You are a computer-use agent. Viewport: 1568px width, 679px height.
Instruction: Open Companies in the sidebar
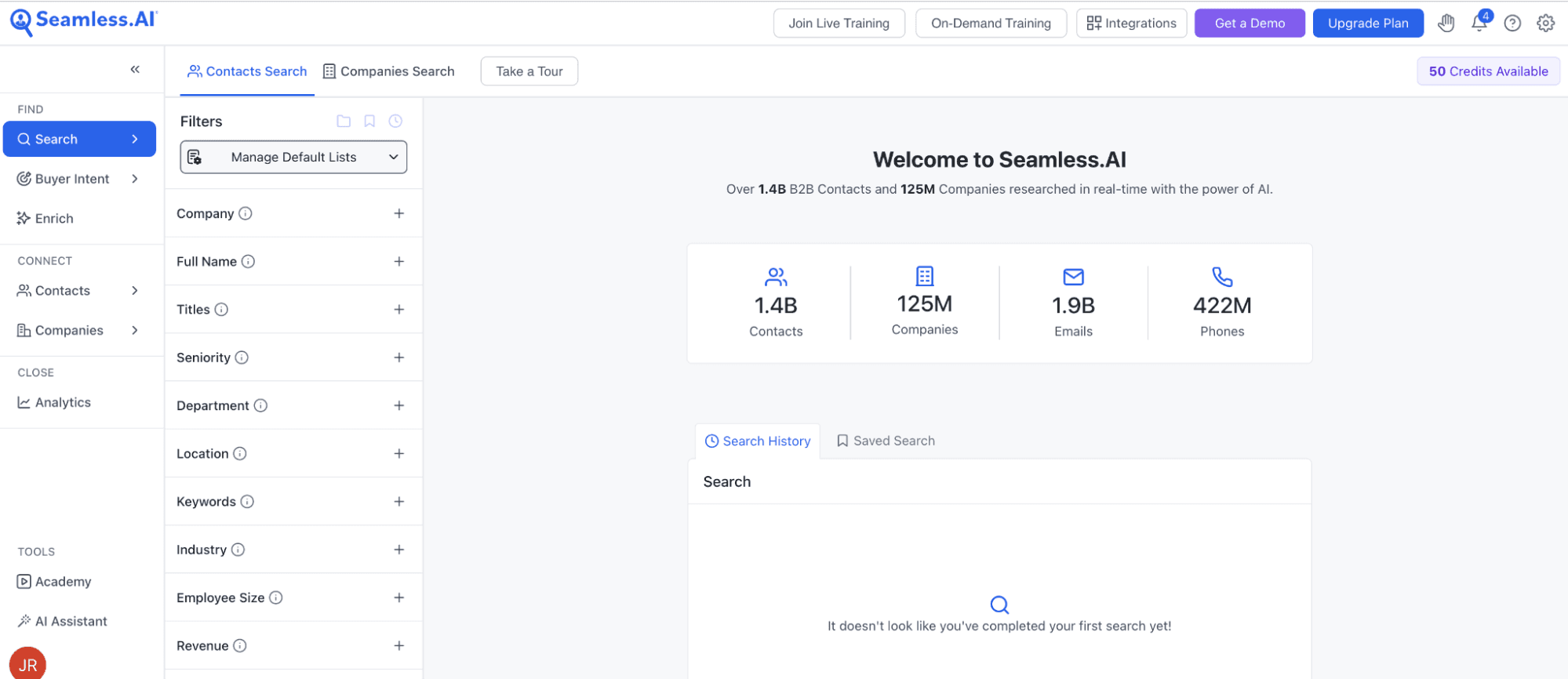[x=79, y=330]
